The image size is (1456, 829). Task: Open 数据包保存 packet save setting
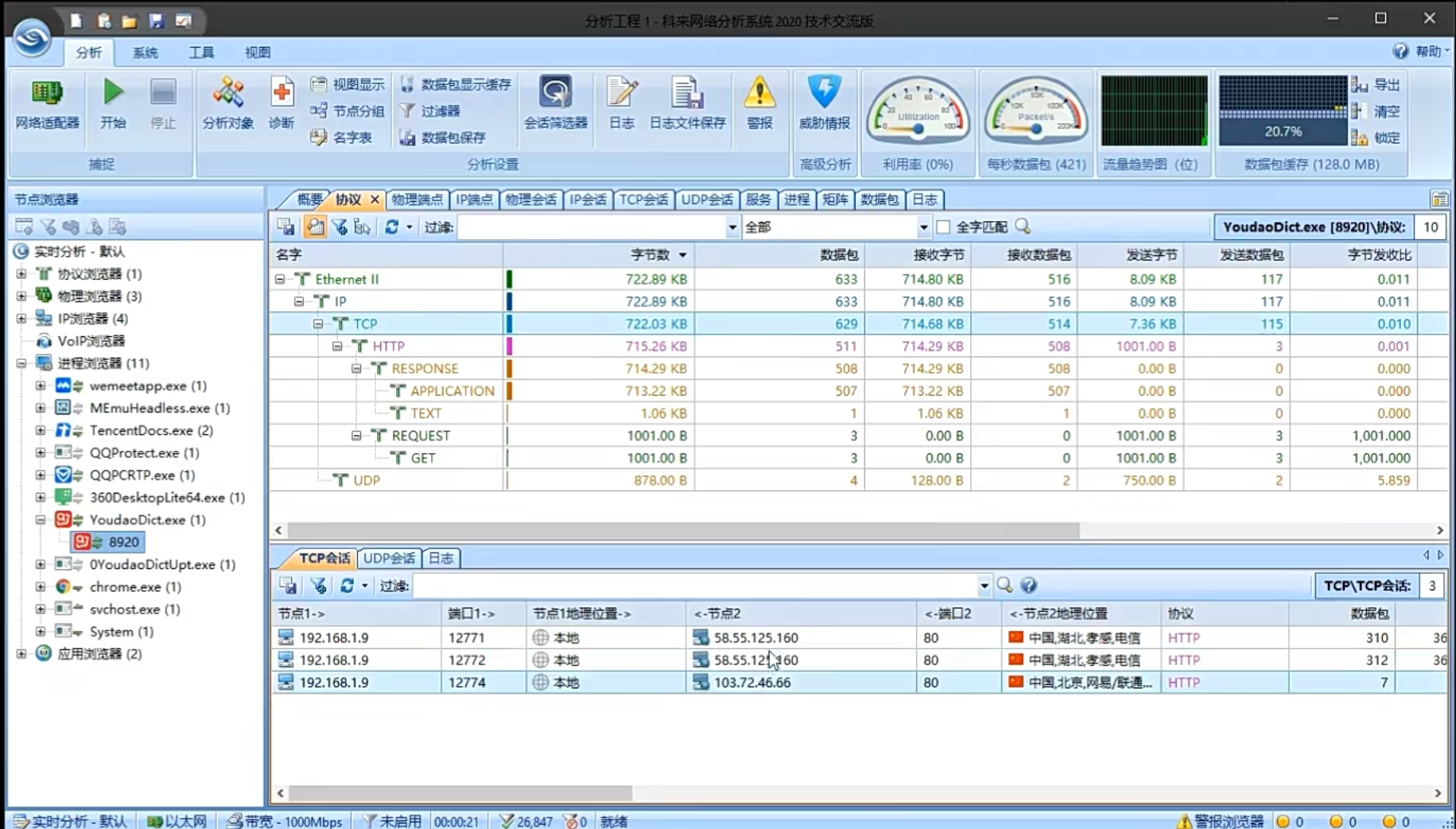(443, 138)
